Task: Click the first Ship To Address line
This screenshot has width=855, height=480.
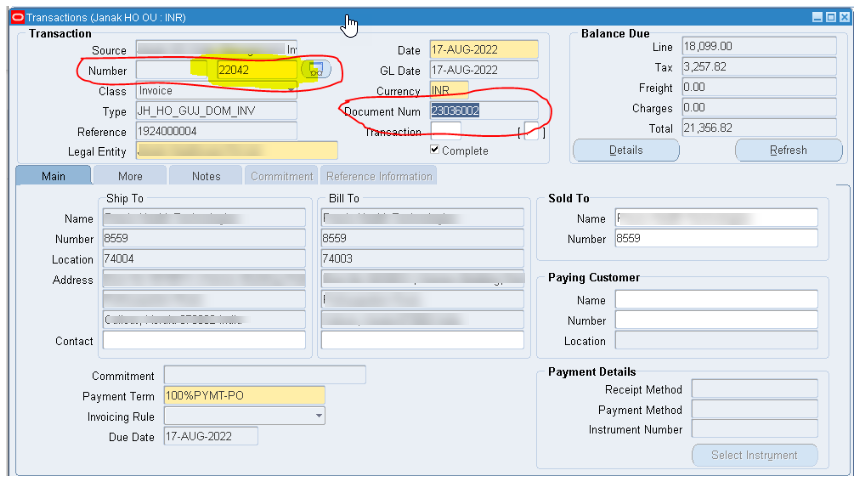Action: 204,279
